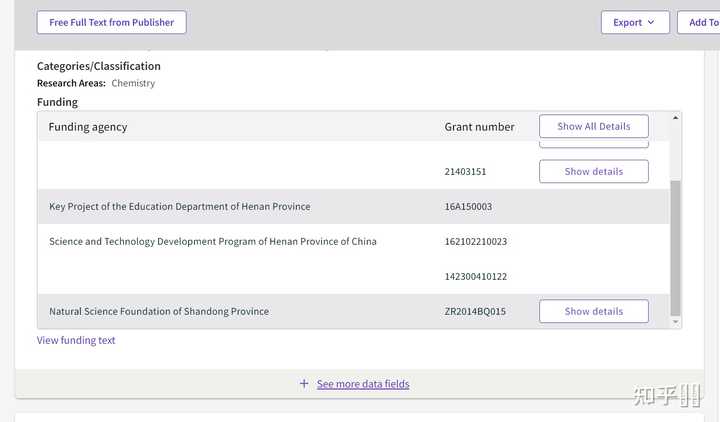720x422 pixels.
Task: Open the View funding text link
Action: (x=76, y=340)
